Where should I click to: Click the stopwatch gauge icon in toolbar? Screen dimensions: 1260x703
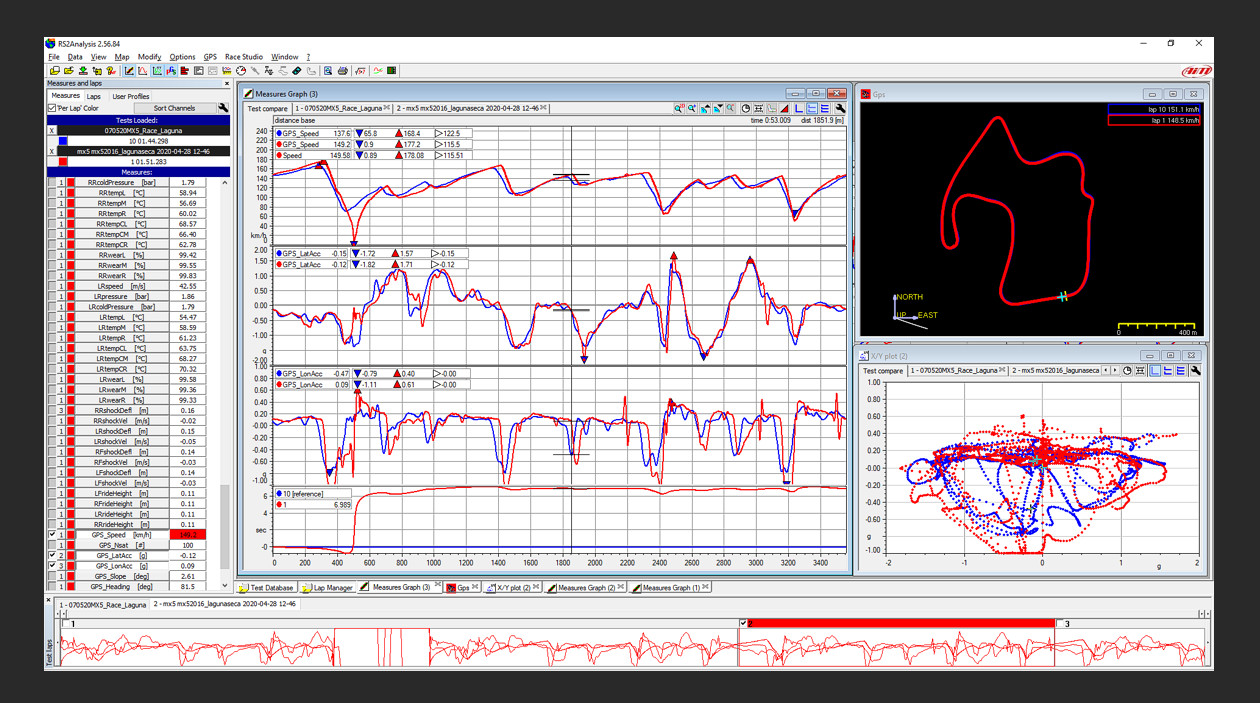click(x=241, y=71)
